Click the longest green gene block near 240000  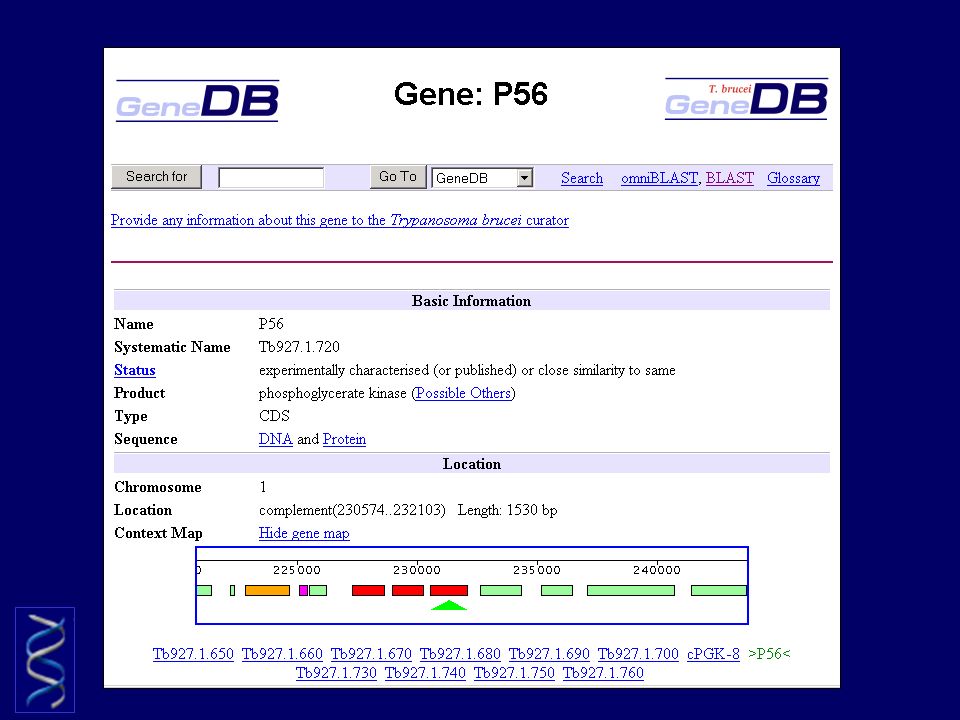(x=631, y=590)
